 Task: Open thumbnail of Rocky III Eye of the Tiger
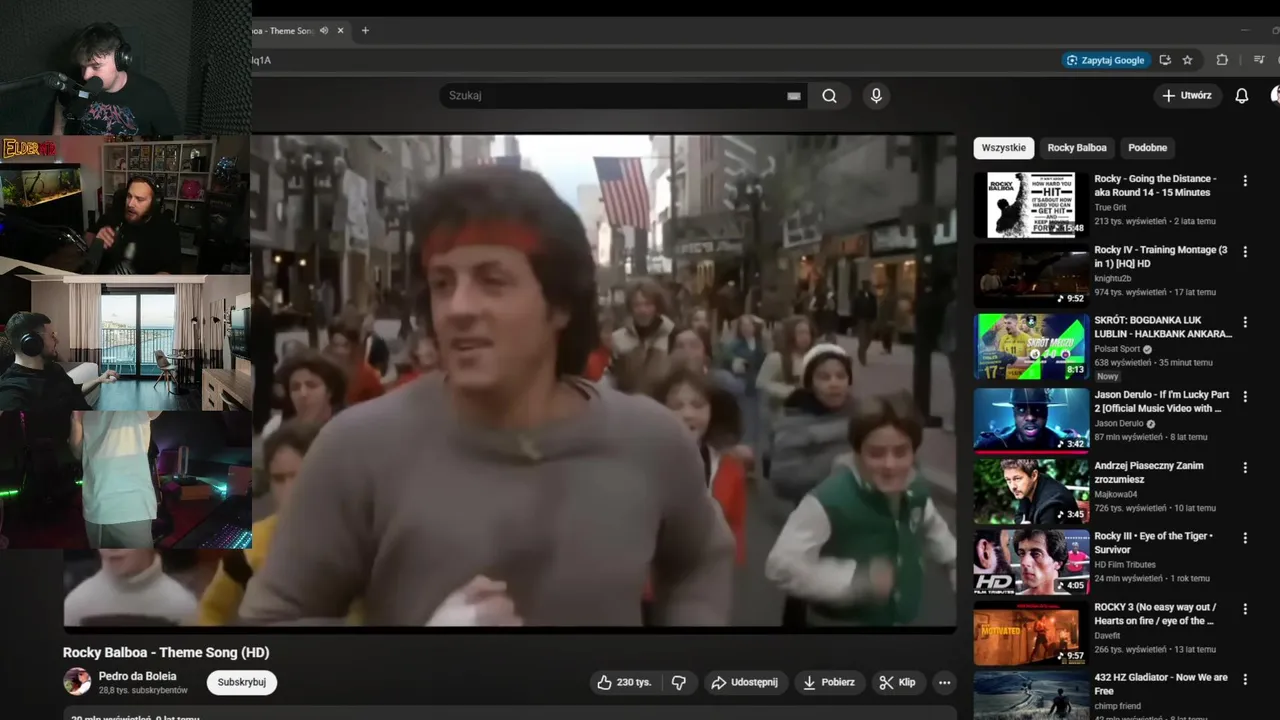tap(1031, 562)
